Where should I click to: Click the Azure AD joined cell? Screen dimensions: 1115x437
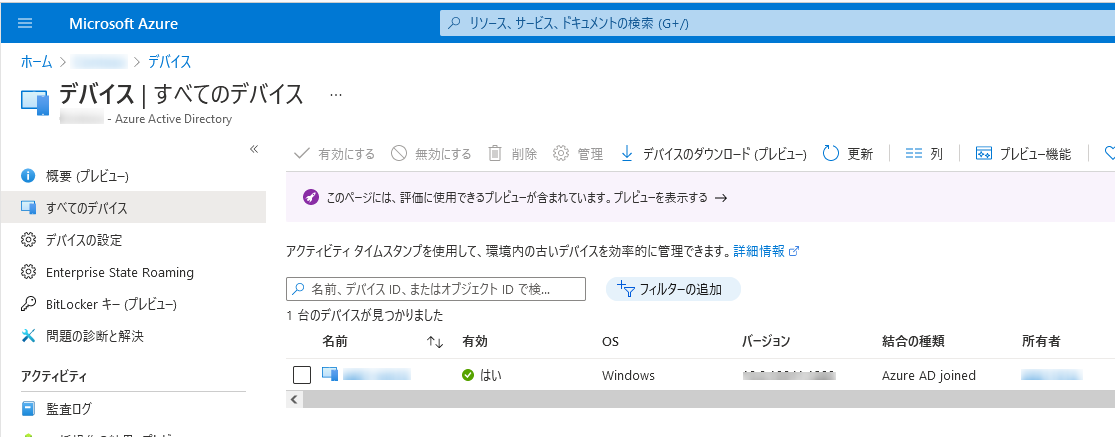pos(929,375)
